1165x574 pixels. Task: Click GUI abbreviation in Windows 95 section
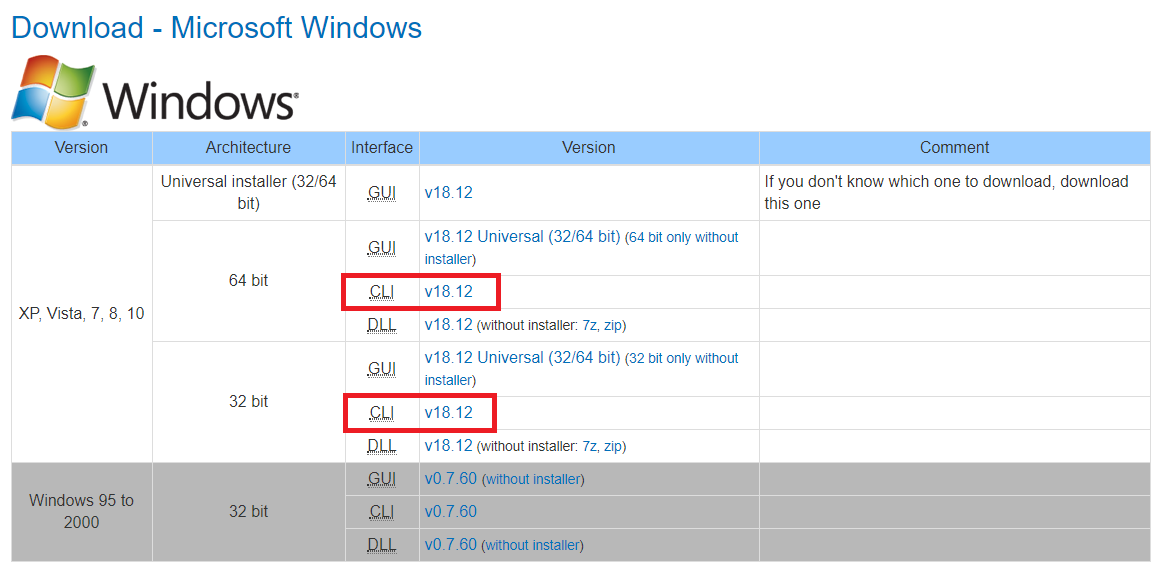(382, 479)
